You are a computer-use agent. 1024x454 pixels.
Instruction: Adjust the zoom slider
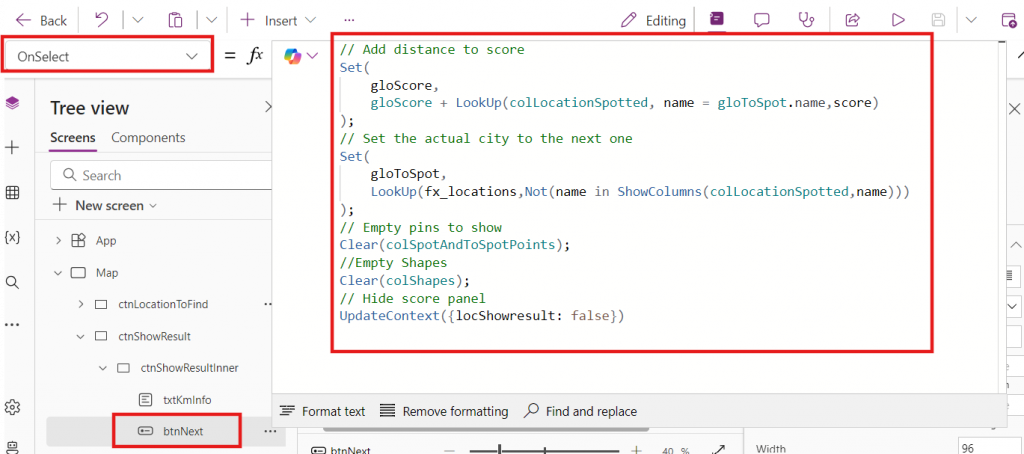[545, 450]
